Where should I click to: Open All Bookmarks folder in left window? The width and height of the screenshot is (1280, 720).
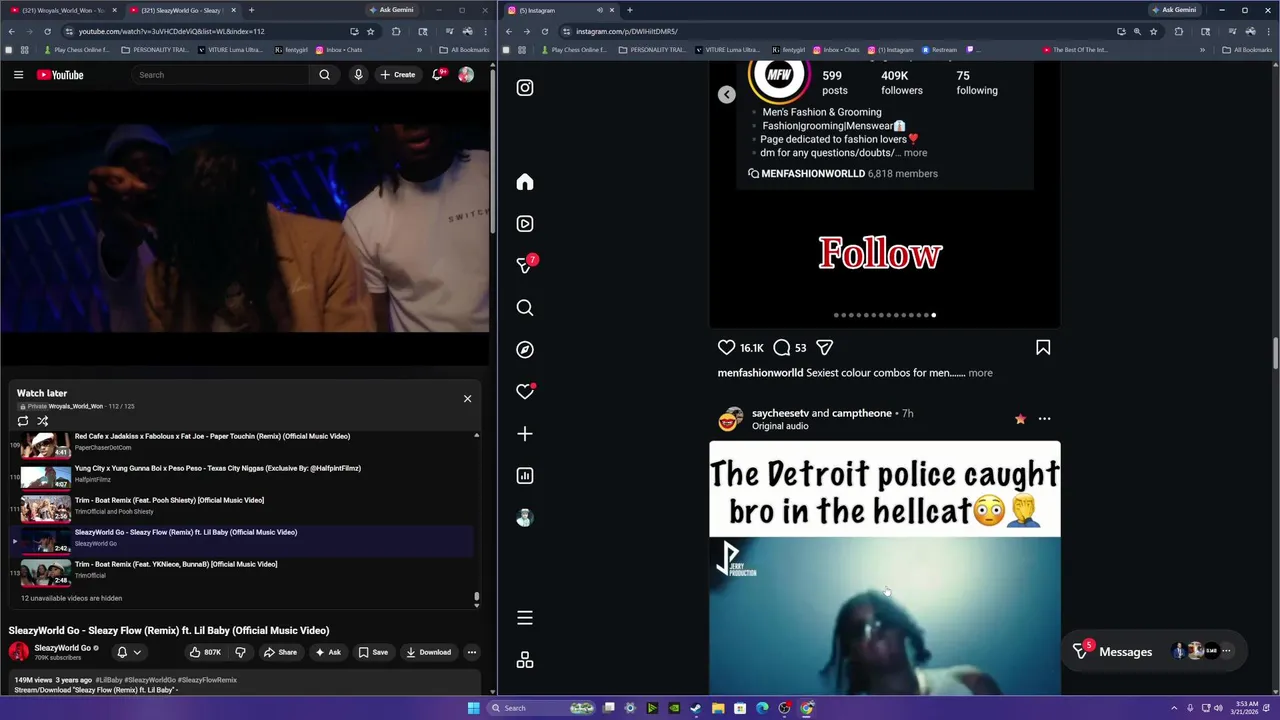click(464, 50)
